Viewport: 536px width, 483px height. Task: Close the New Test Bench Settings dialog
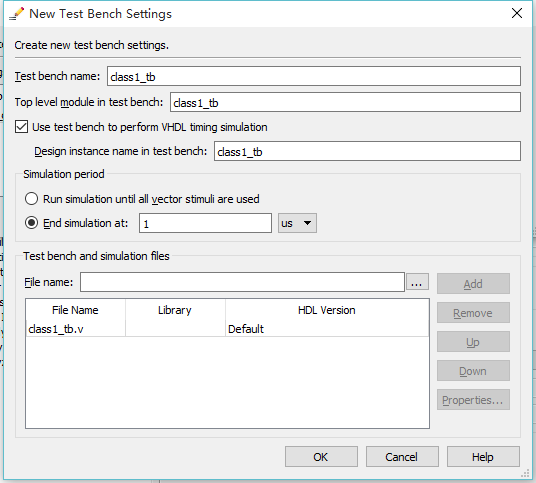coord(517,13)
